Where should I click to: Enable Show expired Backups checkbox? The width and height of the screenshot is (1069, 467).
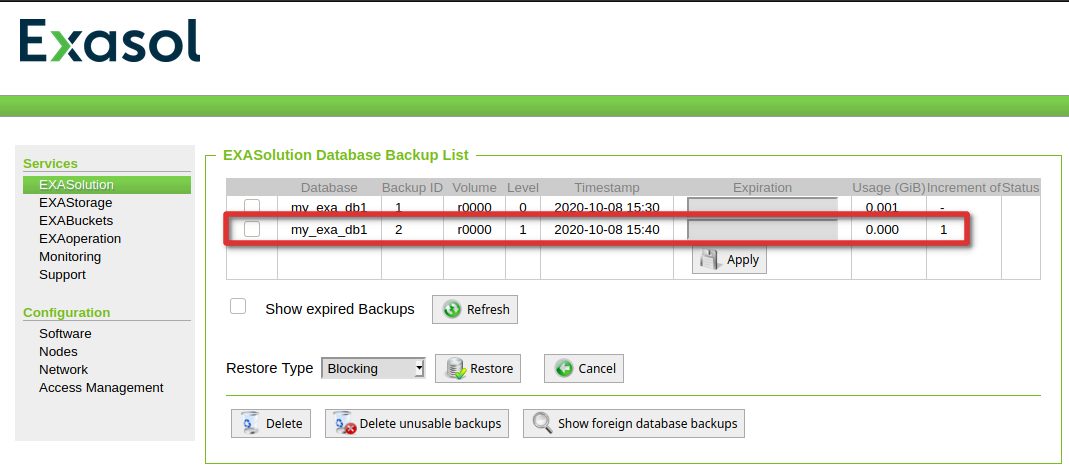238,306
